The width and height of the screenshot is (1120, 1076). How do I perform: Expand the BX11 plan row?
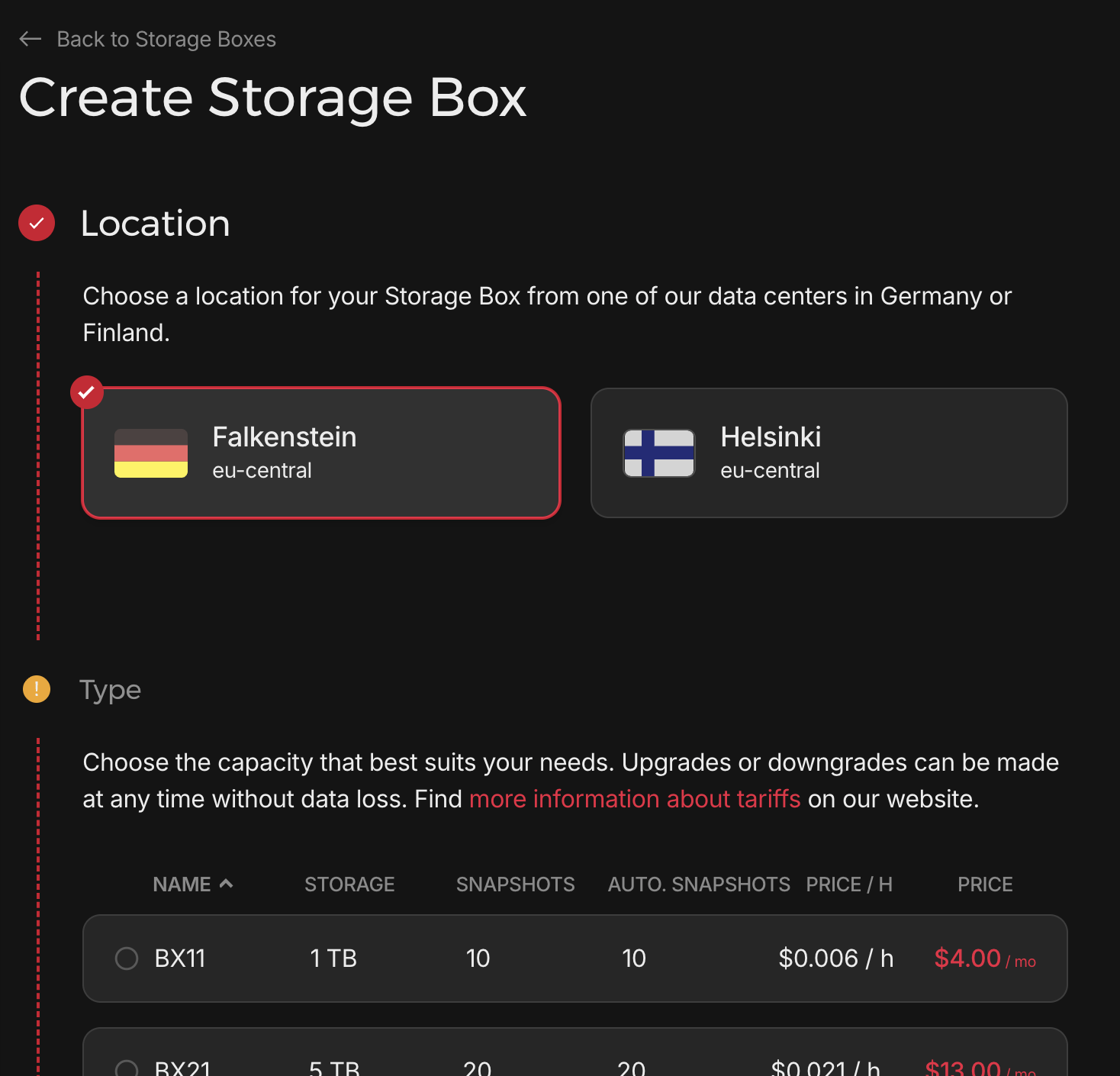pyautogui.click(x=576, y=958)
